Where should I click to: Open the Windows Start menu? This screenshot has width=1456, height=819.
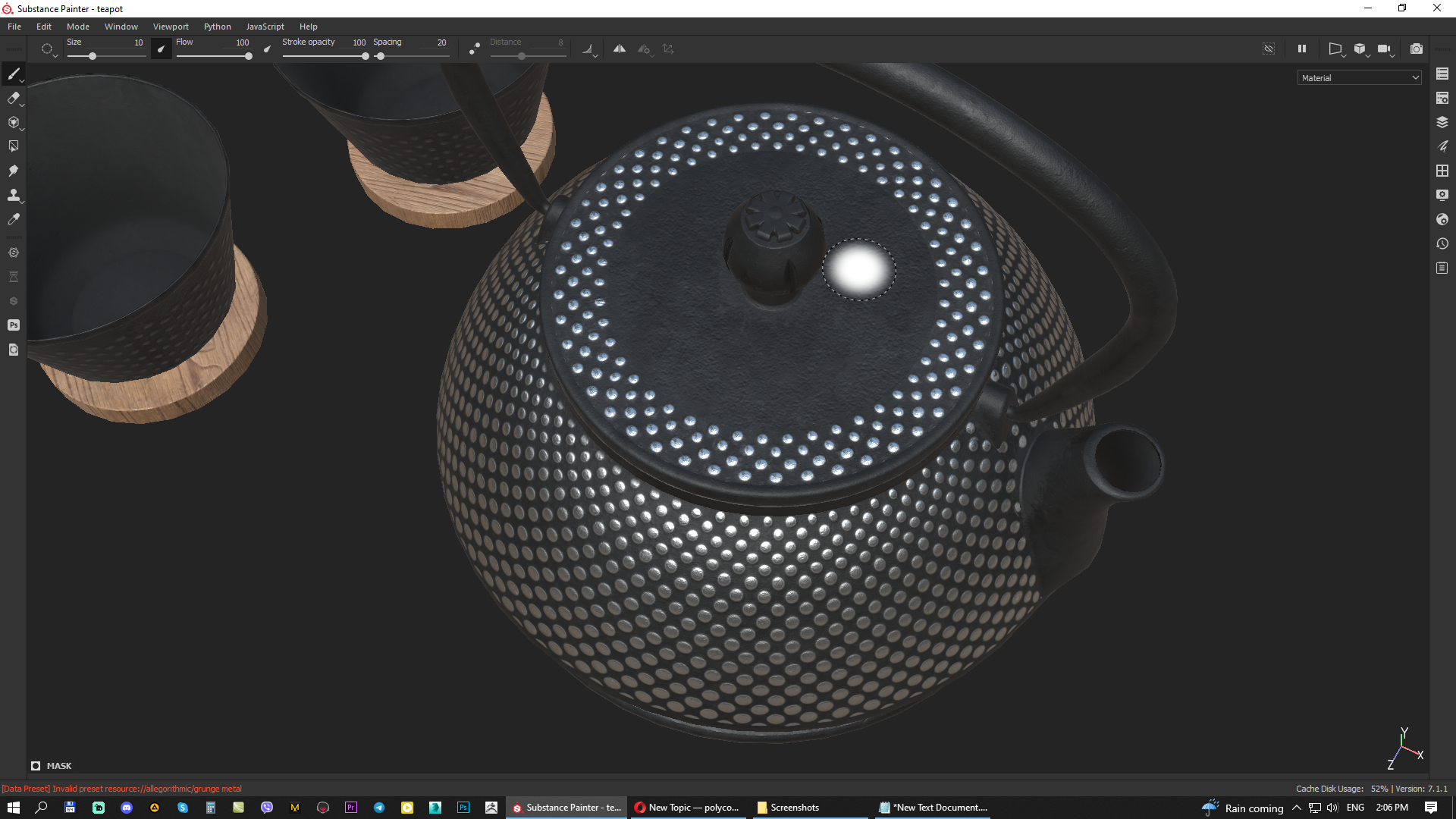pyautogui.click(x=14, y=808)
